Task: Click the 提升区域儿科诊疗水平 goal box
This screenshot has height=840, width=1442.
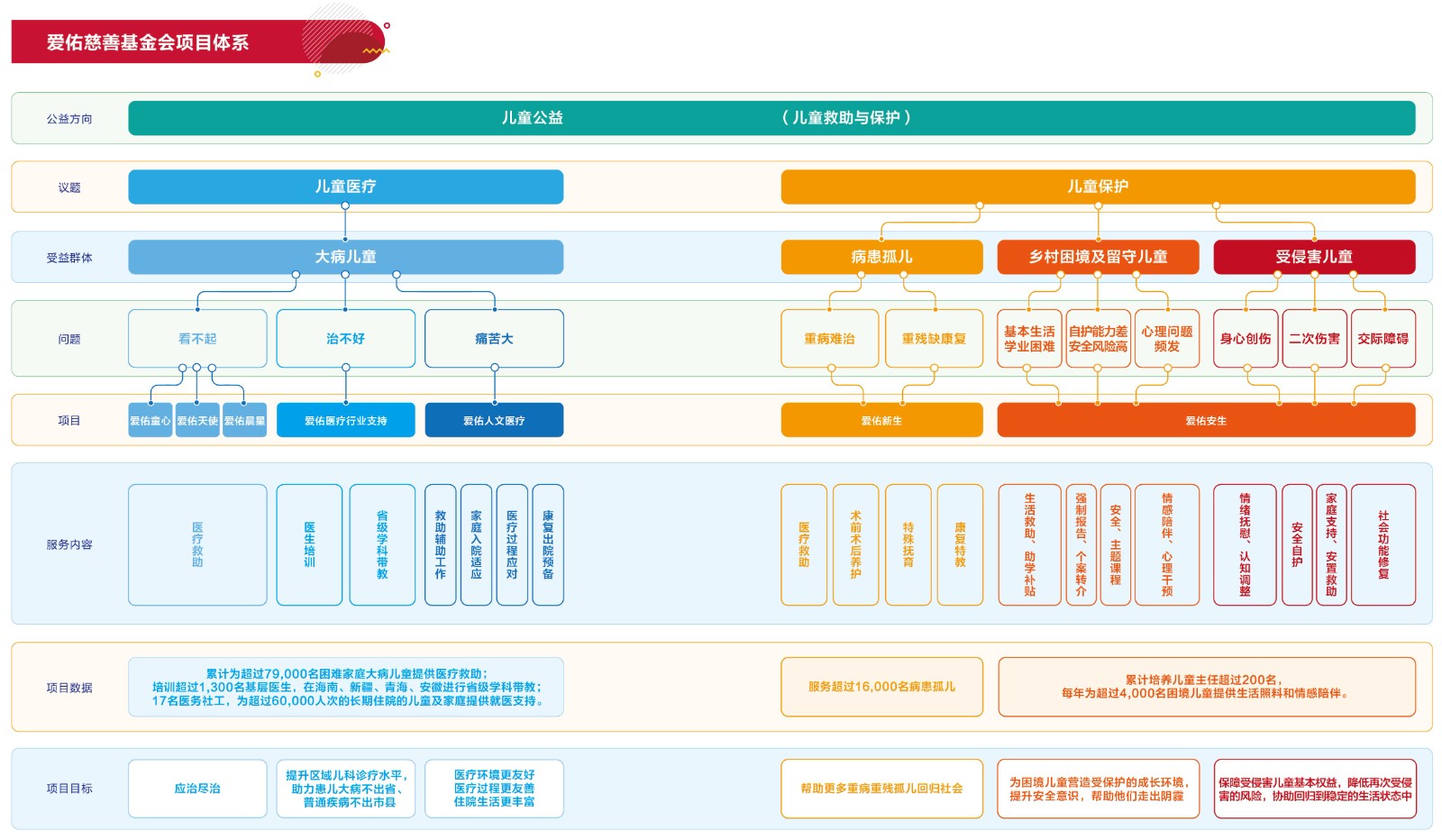Action: coord(346,789)
